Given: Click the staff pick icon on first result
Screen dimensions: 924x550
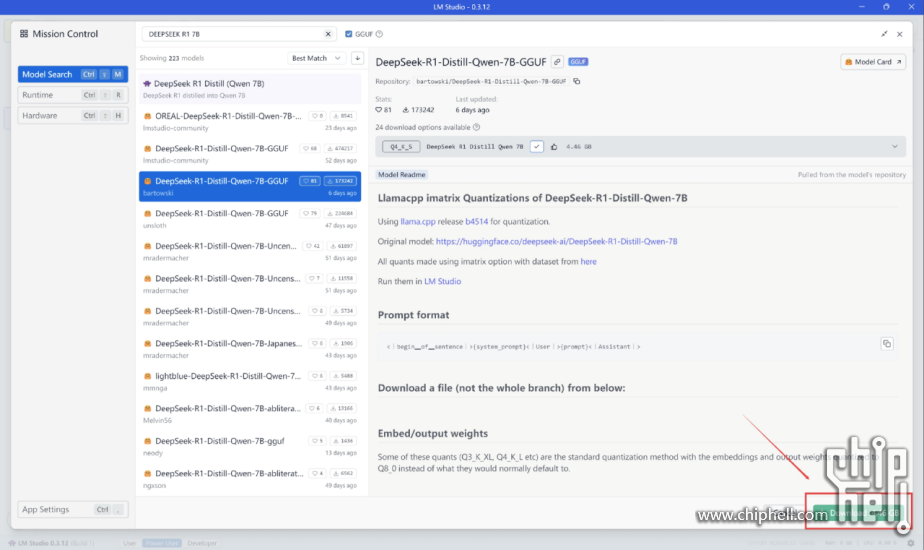Looking at the screenshot, I should tap(147, 84).
